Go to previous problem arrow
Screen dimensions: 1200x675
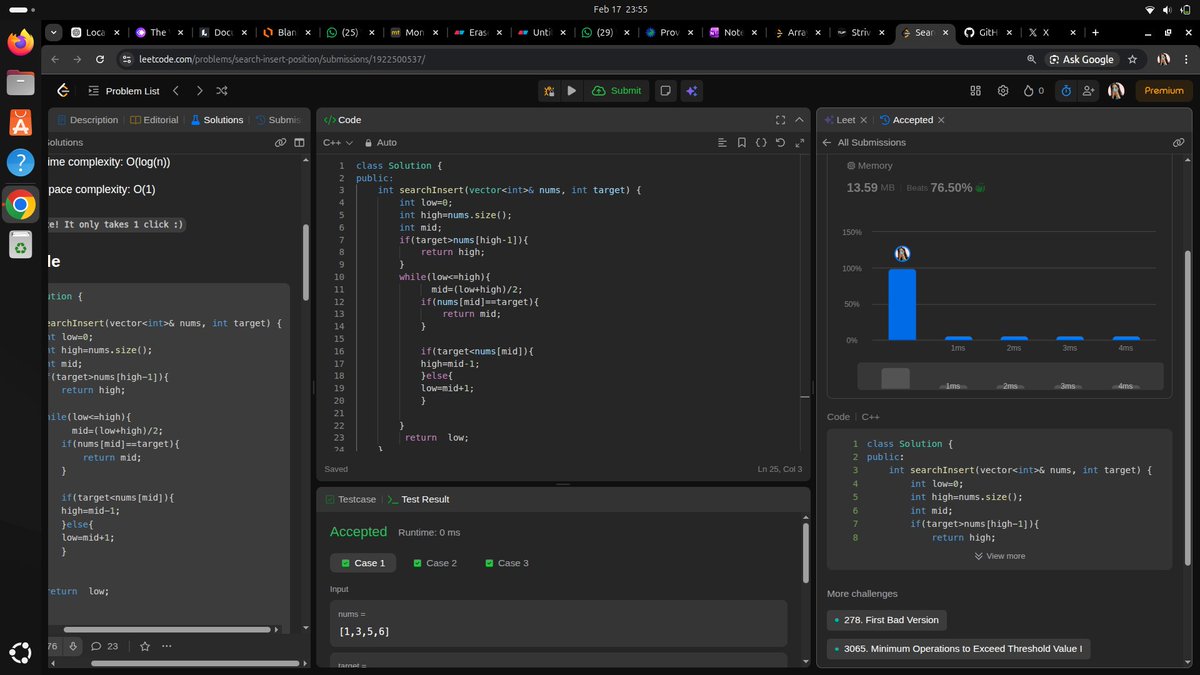(176, 90)
